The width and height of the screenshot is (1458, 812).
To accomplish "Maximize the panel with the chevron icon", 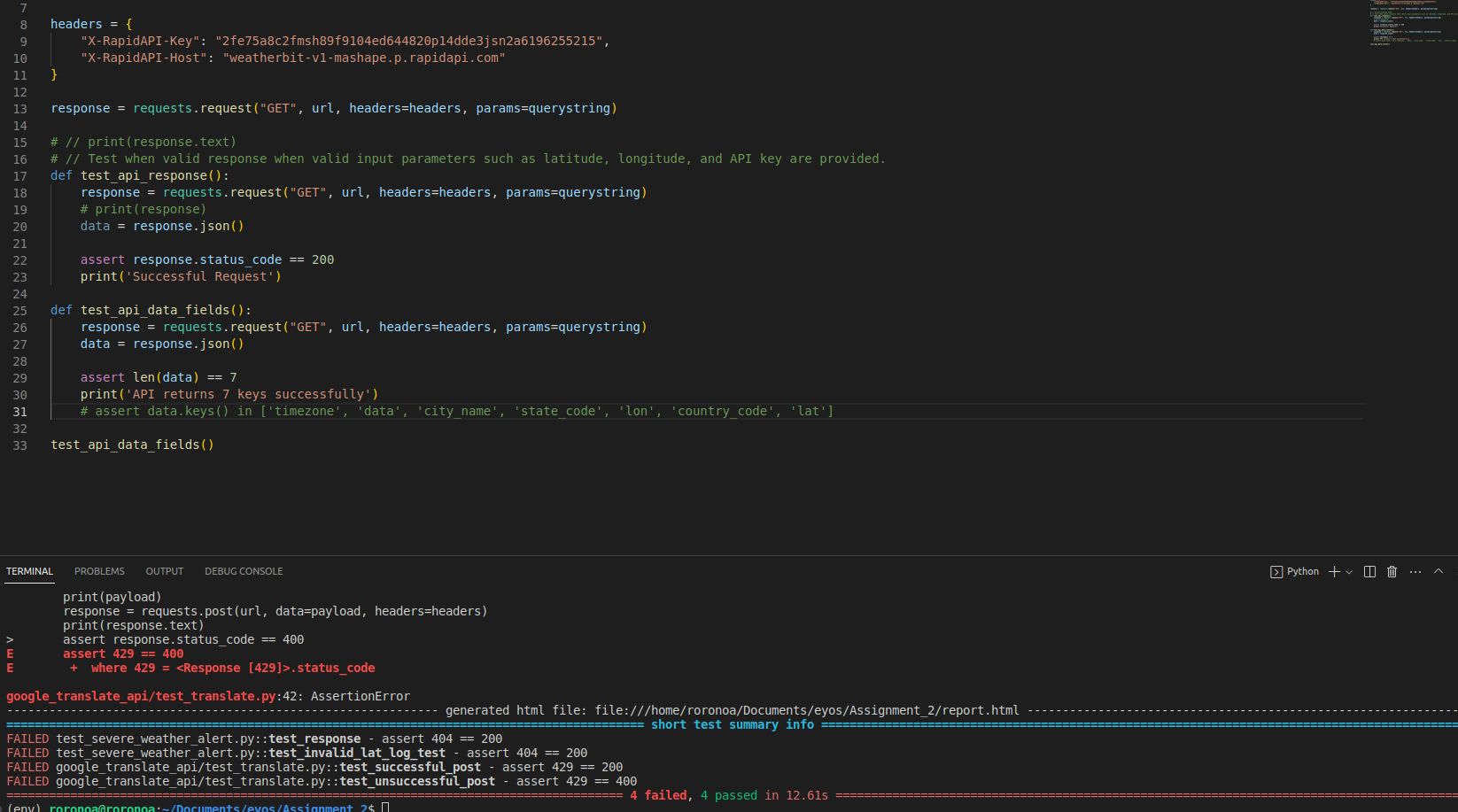I will 1438,571.
